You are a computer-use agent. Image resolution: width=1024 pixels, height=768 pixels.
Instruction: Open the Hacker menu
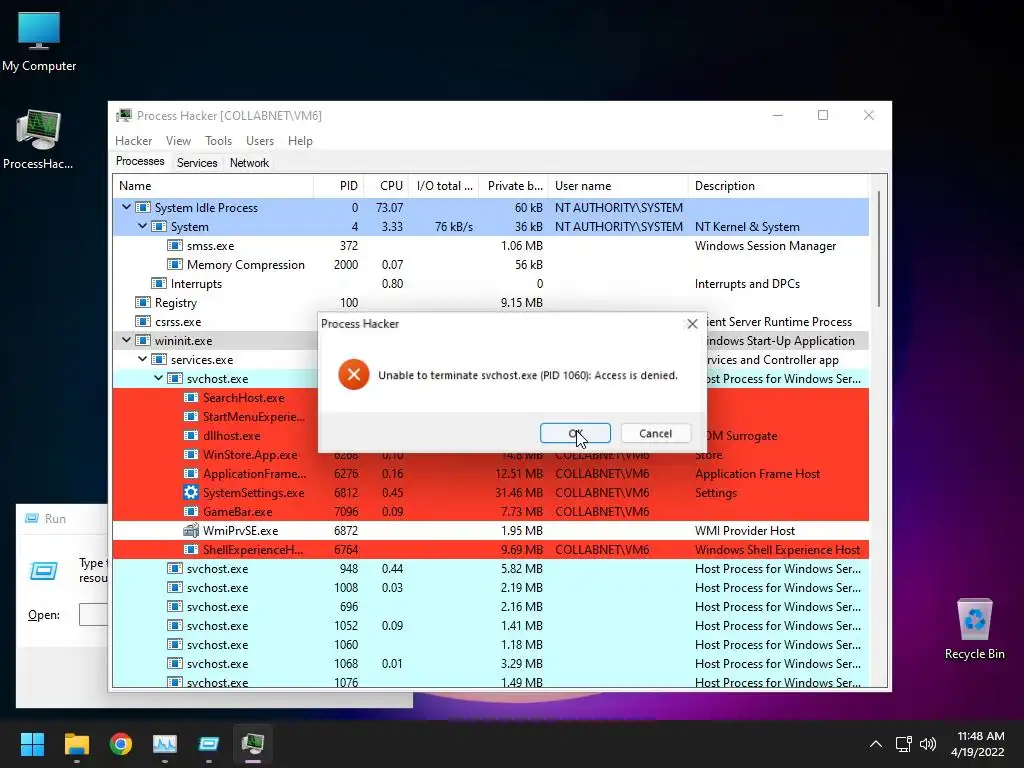pos(133,141)
